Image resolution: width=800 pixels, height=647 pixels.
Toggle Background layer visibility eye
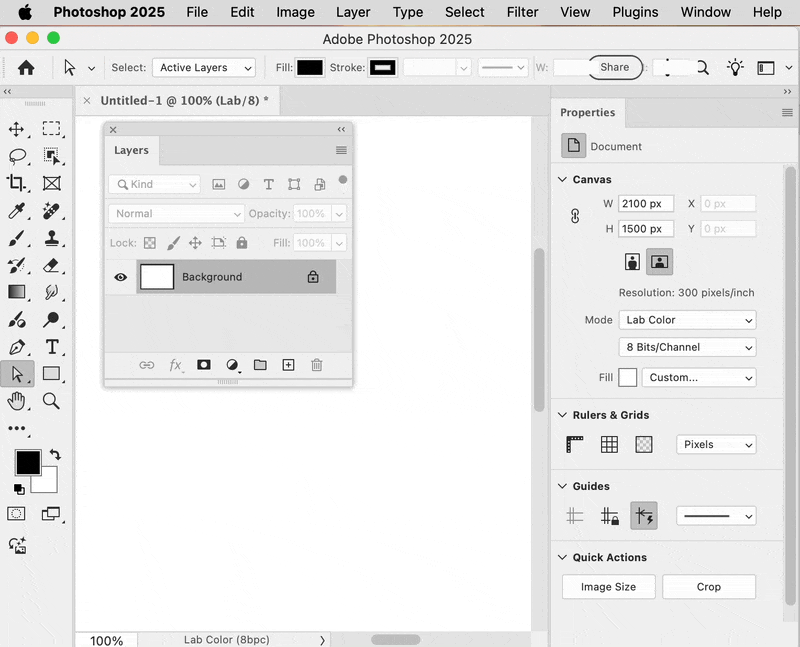[120, 277]
